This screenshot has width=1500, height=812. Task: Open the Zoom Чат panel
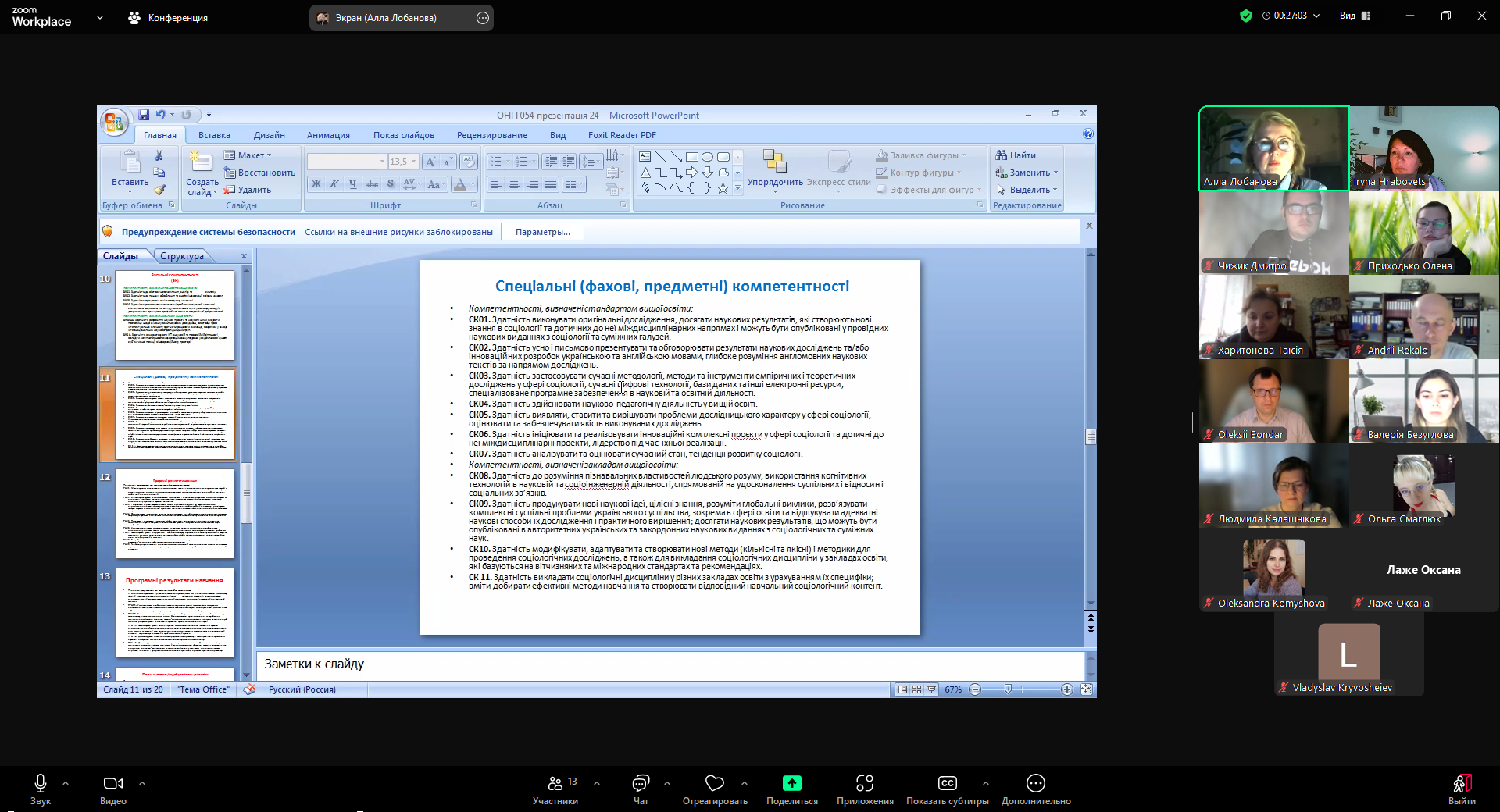pos(641,789)
